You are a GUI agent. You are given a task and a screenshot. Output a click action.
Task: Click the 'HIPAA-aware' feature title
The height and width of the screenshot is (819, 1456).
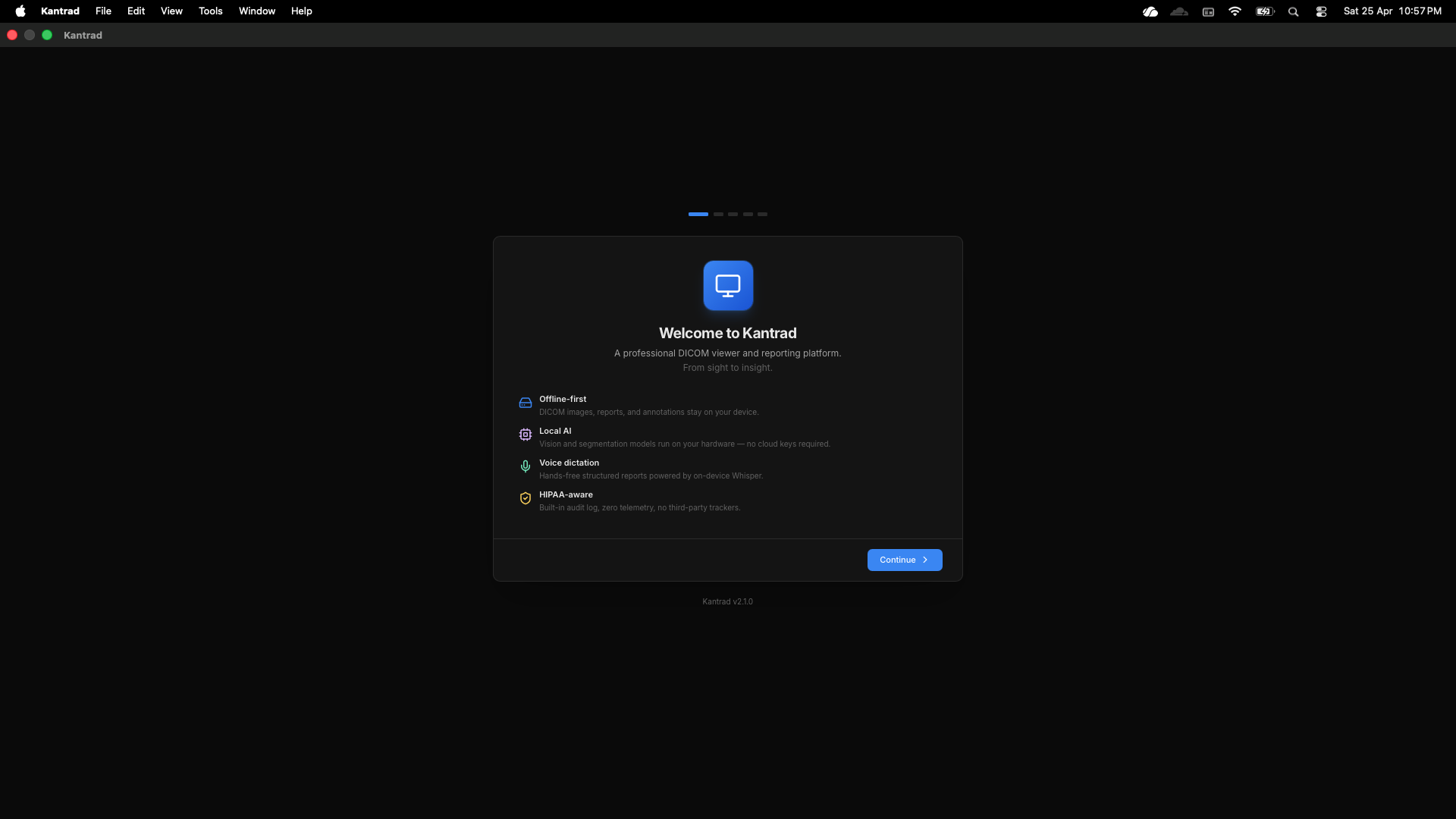[x=566, y=494]
